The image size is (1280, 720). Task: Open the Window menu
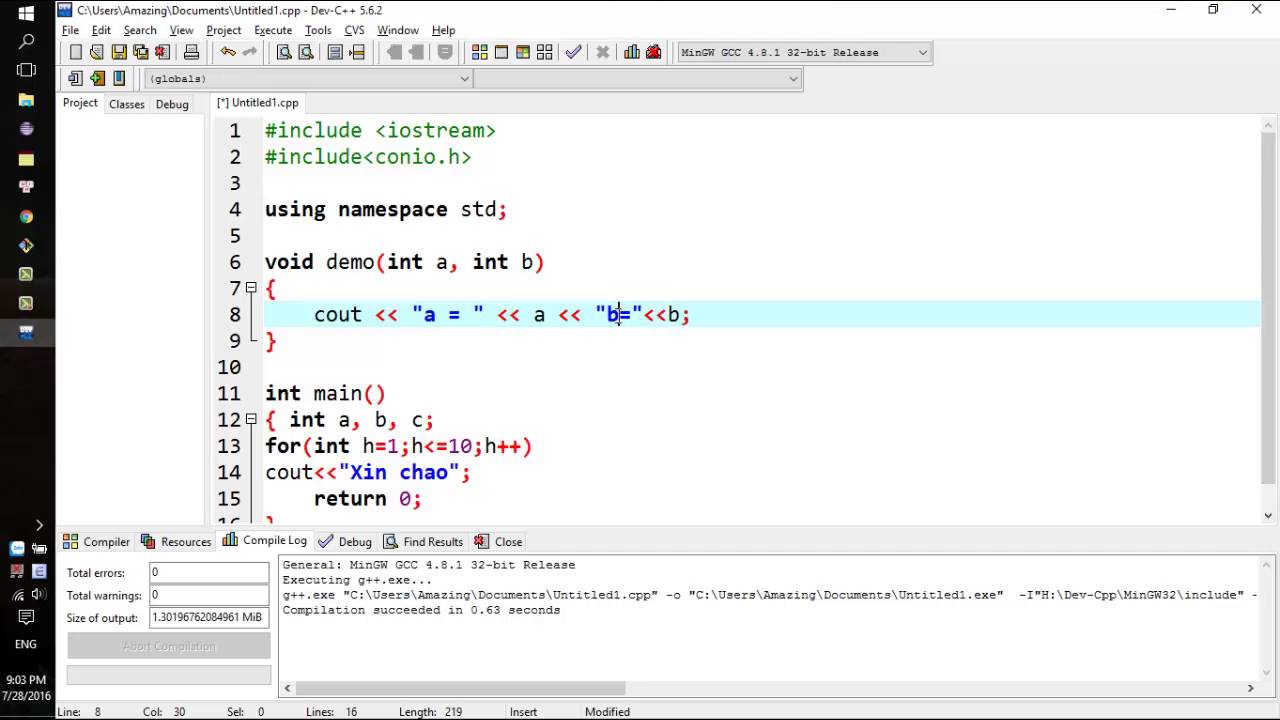click(x=398, y=30)
